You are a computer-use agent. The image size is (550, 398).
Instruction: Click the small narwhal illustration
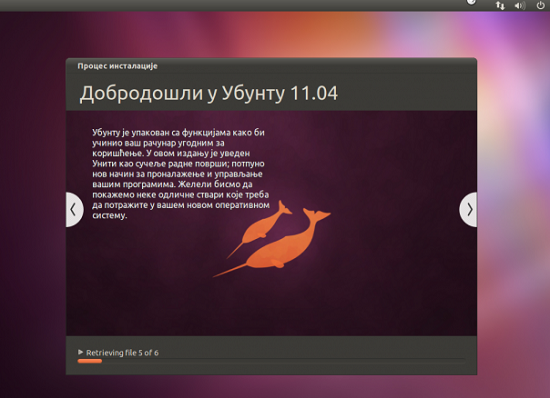[260, 228]
